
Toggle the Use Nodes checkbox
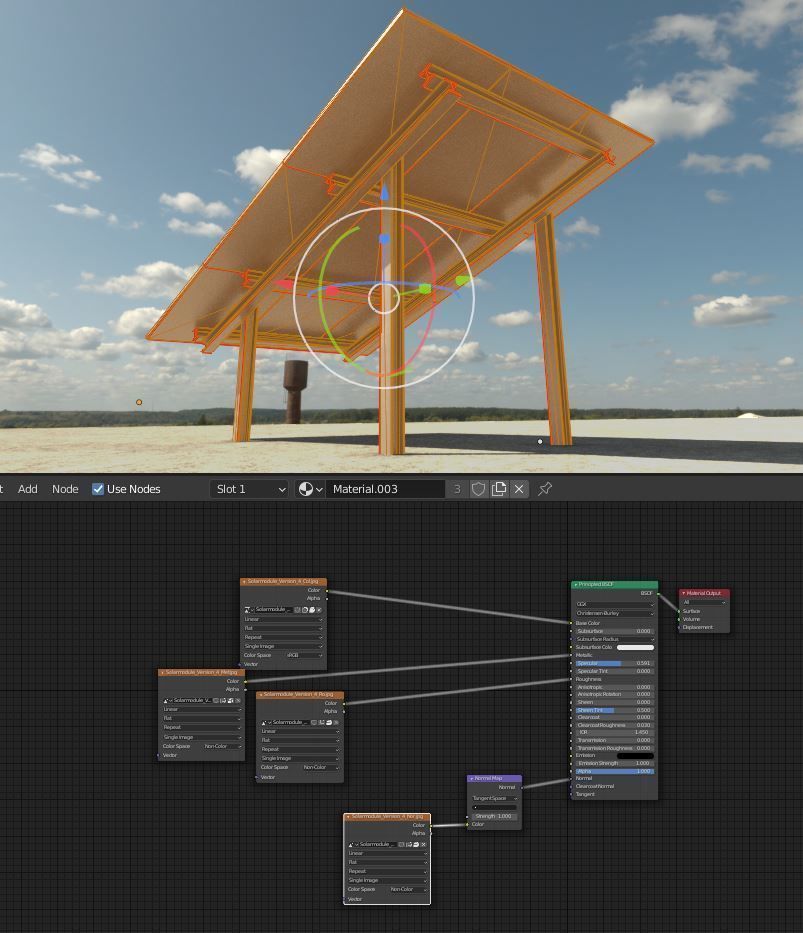click(98, 489)
